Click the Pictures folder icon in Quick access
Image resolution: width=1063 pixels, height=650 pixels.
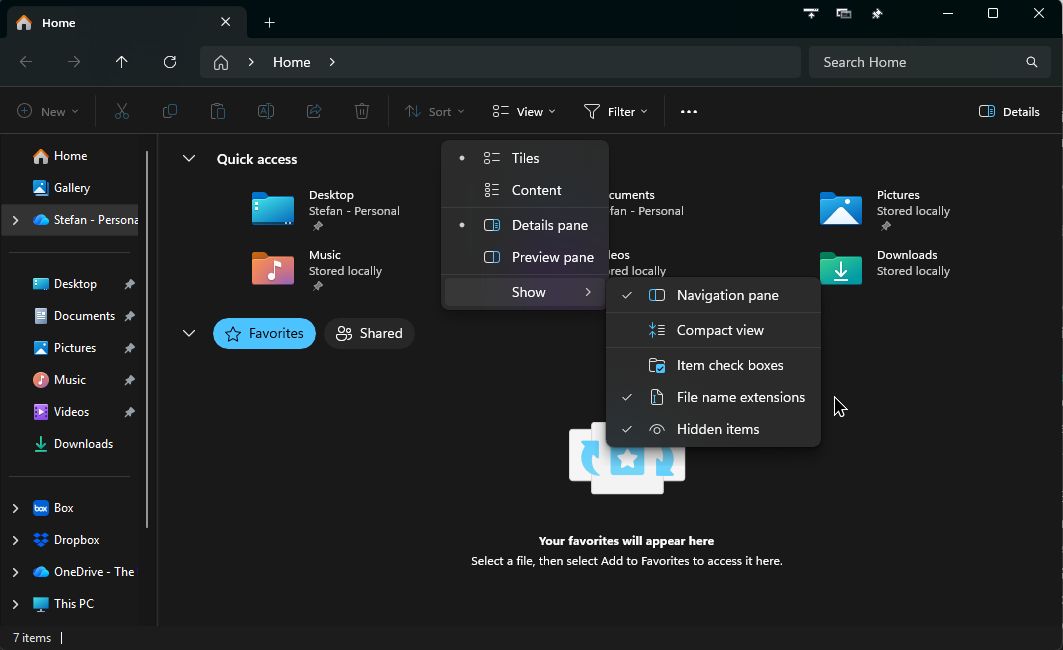tap(840, 208)
